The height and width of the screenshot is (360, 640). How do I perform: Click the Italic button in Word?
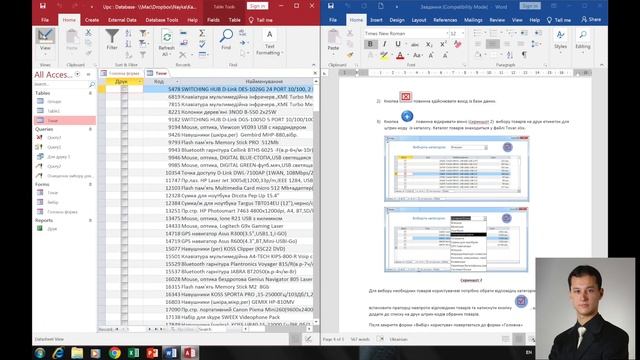click(384, 44)
